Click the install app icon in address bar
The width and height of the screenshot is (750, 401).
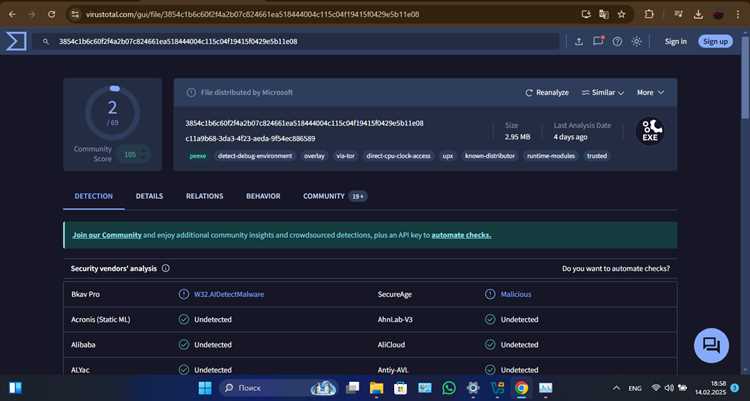586,14
